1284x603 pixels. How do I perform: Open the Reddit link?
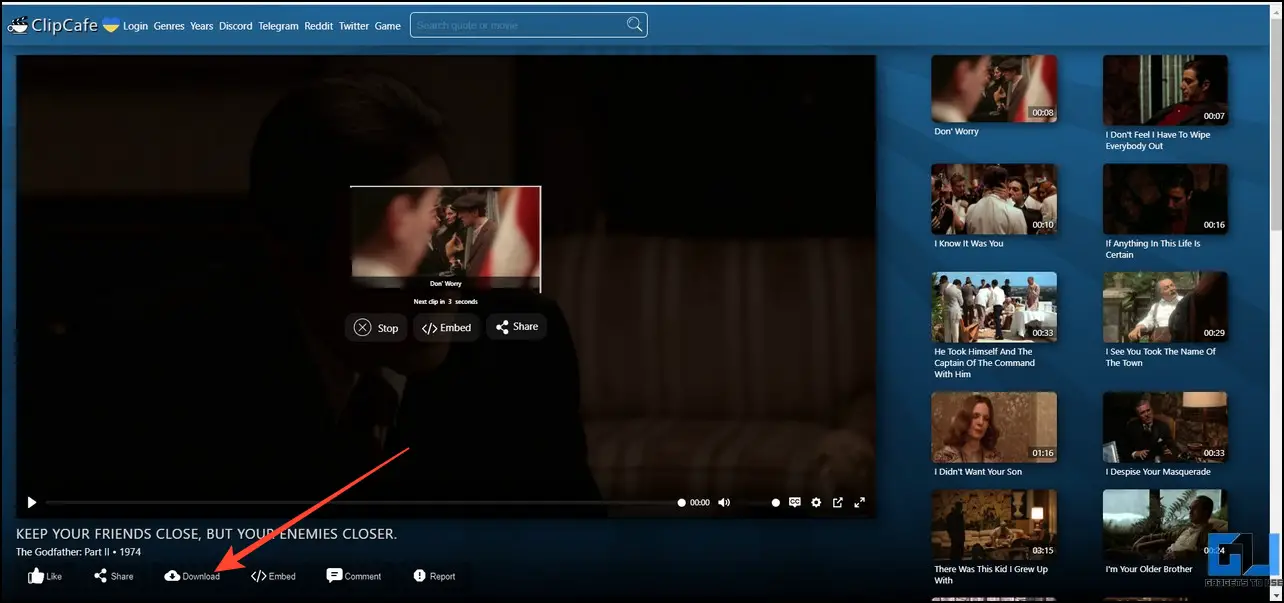pyautogui.click(x=319, y=26)
